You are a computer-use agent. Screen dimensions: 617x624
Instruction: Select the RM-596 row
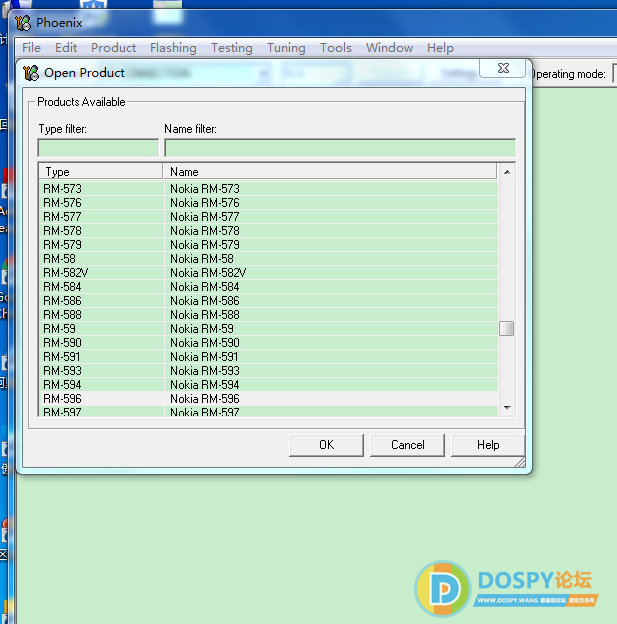(268, 398)
